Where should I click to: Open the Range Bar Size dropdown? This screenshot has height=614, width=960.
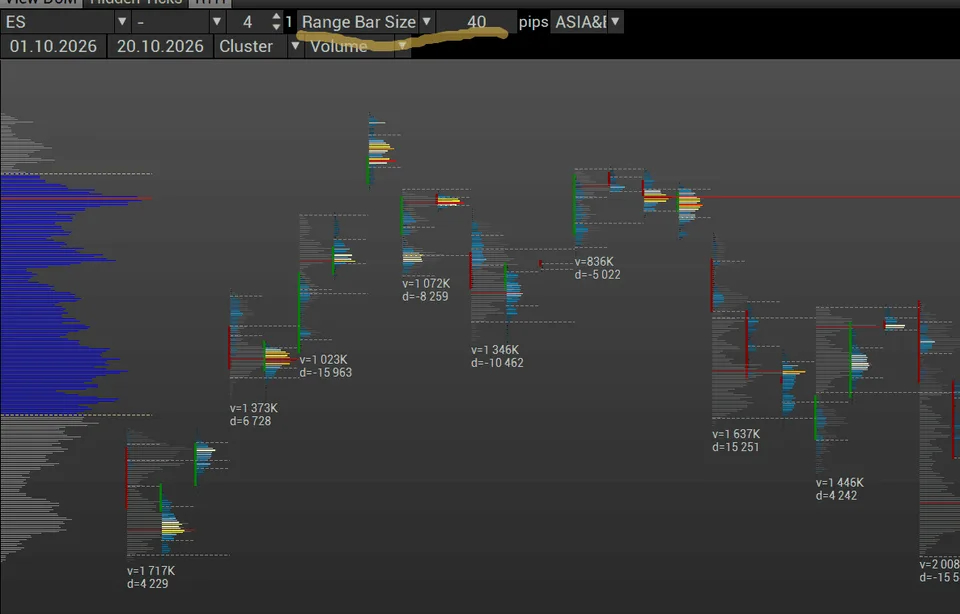click(427, 22)
